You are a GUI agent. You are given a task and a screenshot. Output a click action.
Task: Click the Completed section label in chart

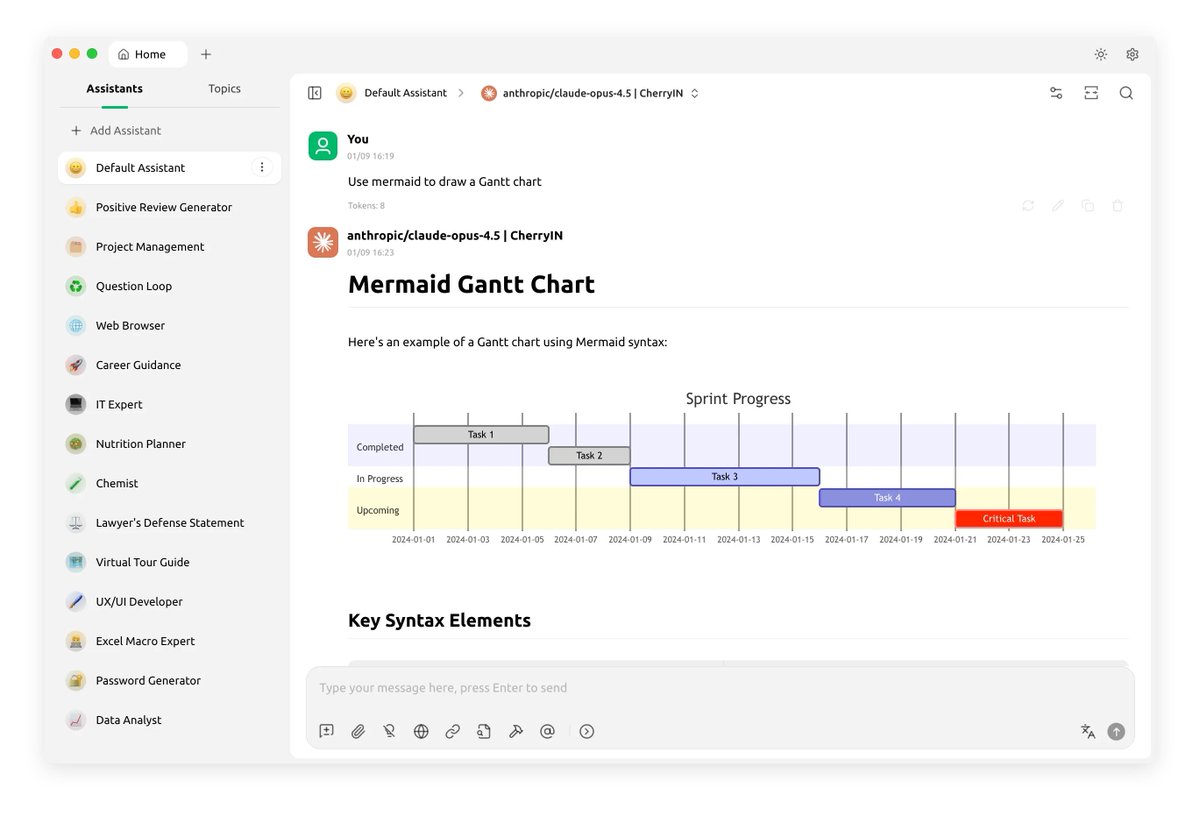click(380, 448)
